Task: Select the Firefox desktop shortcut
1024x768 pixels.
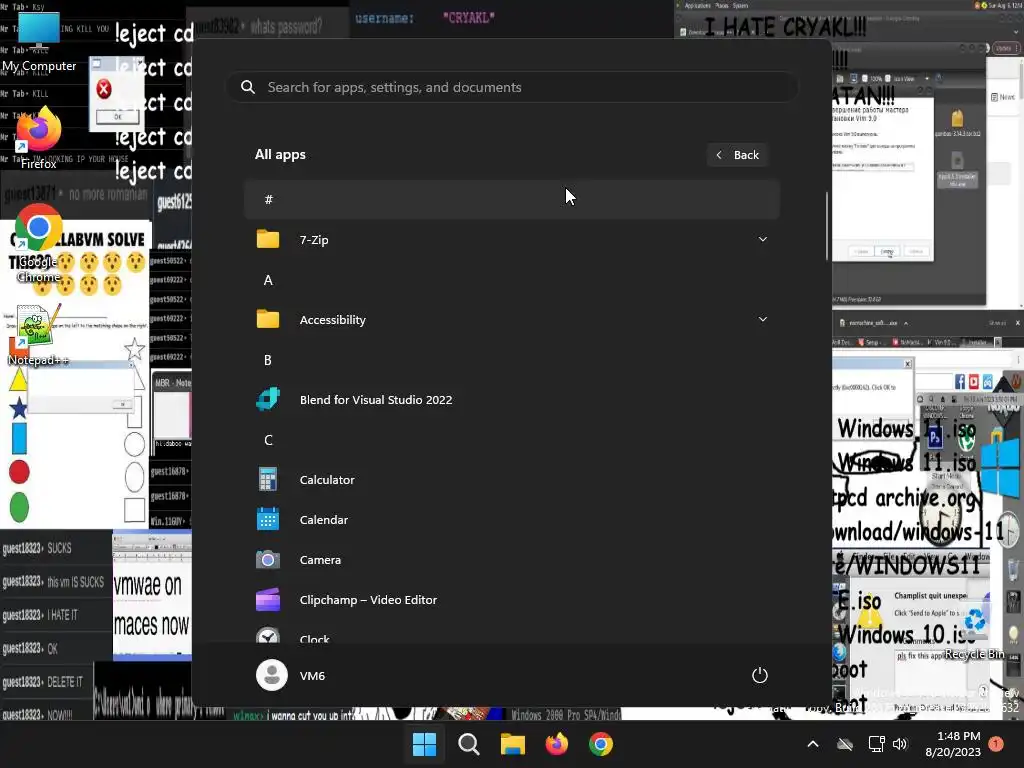Action: tap(39, 138)
